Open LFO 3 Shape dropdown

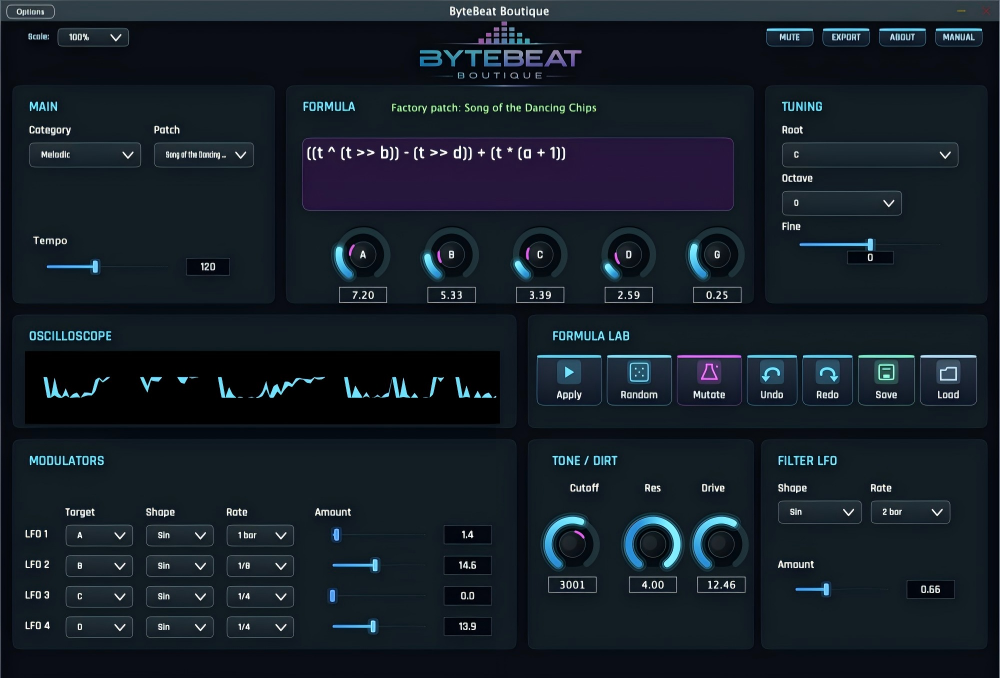coord(180,596)
